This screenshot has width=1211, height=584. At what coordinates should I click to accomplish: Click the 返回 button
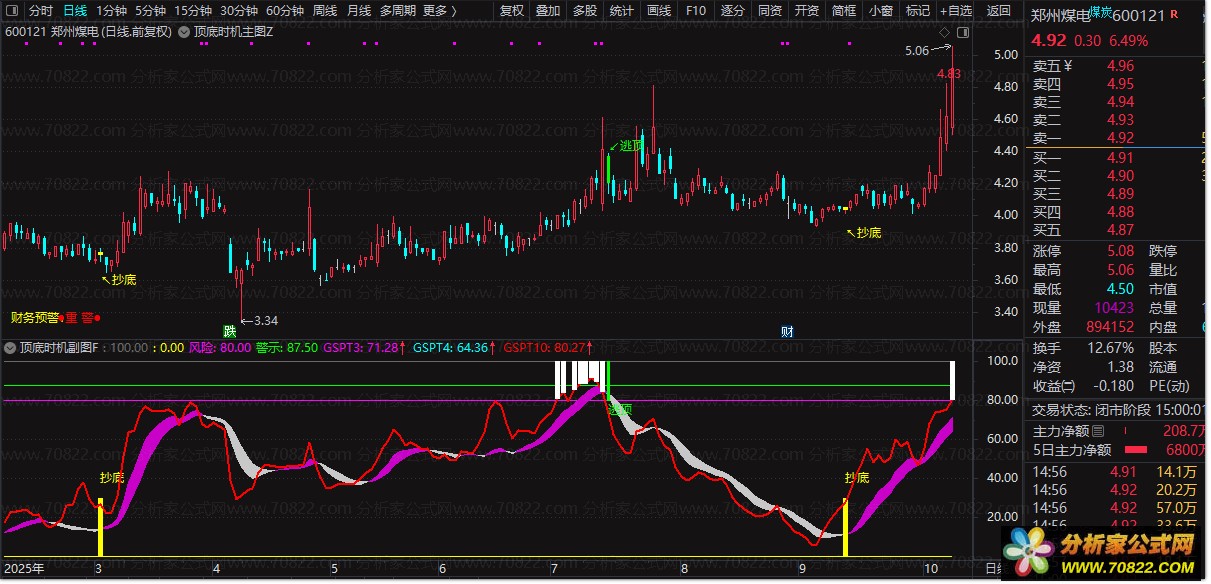click(998, 11)
